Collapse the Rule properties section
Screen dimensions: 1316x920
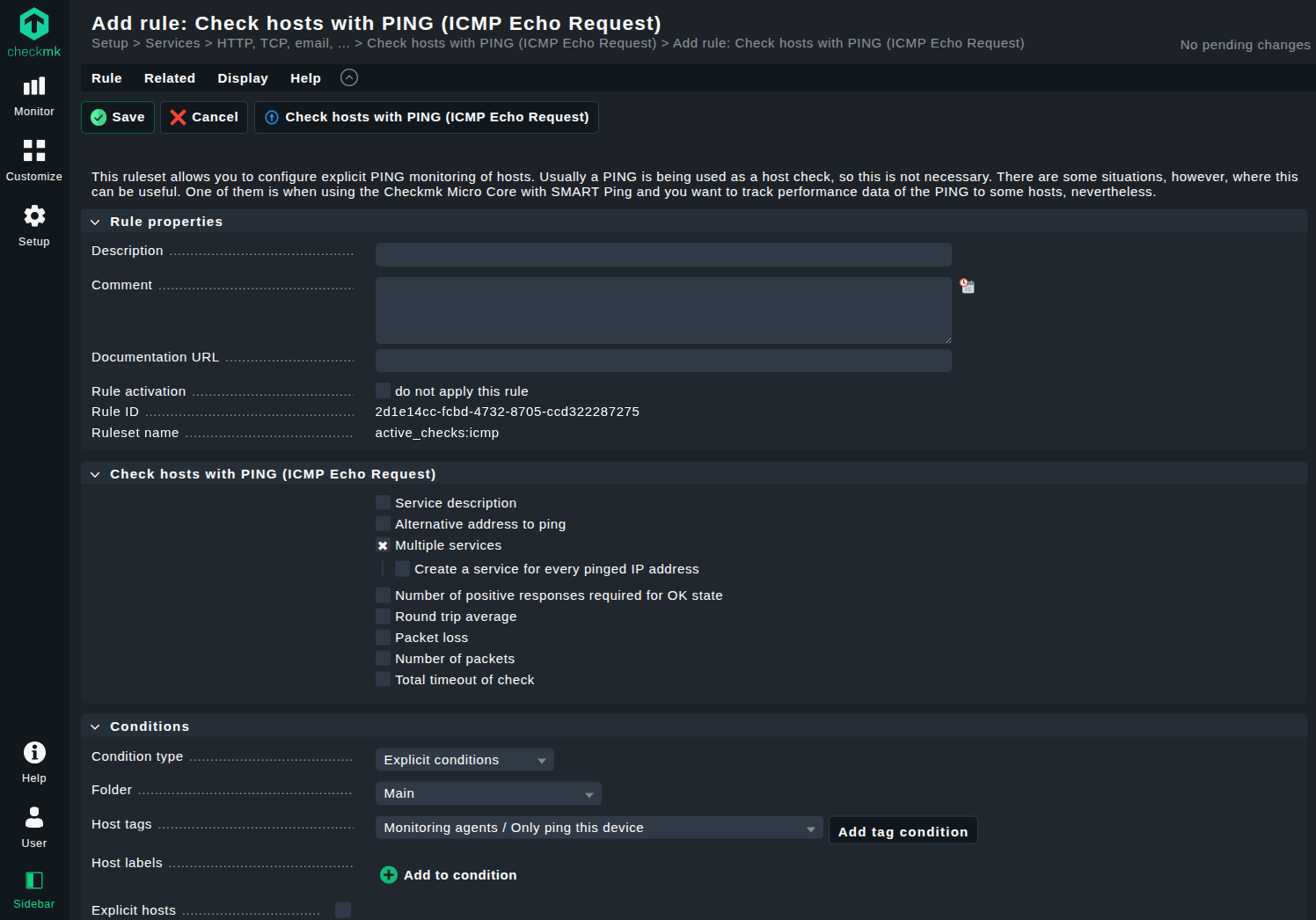click(95, 223)
